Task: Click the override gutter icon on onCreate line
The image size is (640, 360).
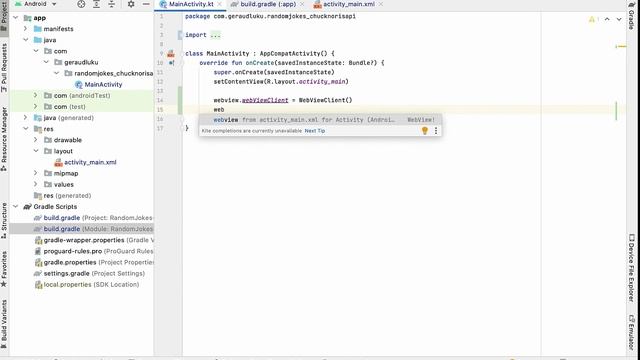Action: (x=171, y=63)
